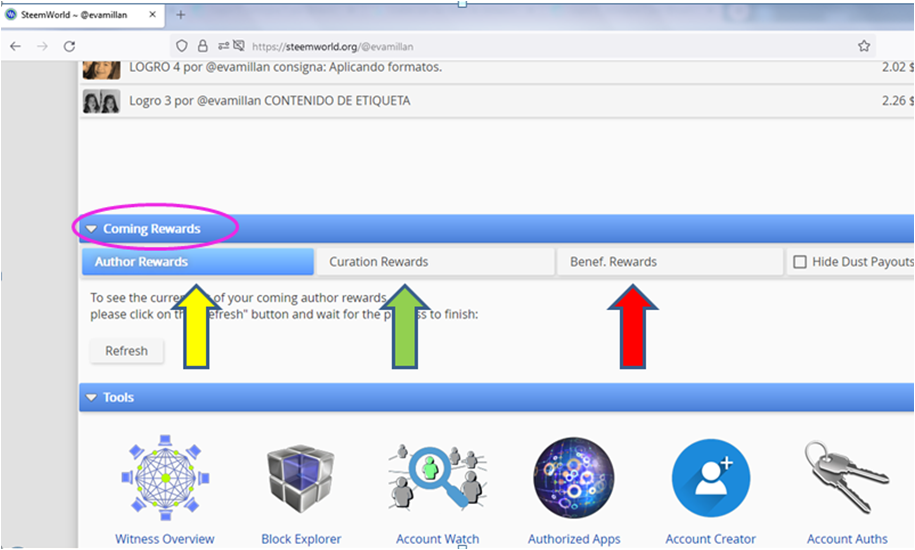Click the browser back arrow
This screenshot has width=915, height=550.
[16, 46]
